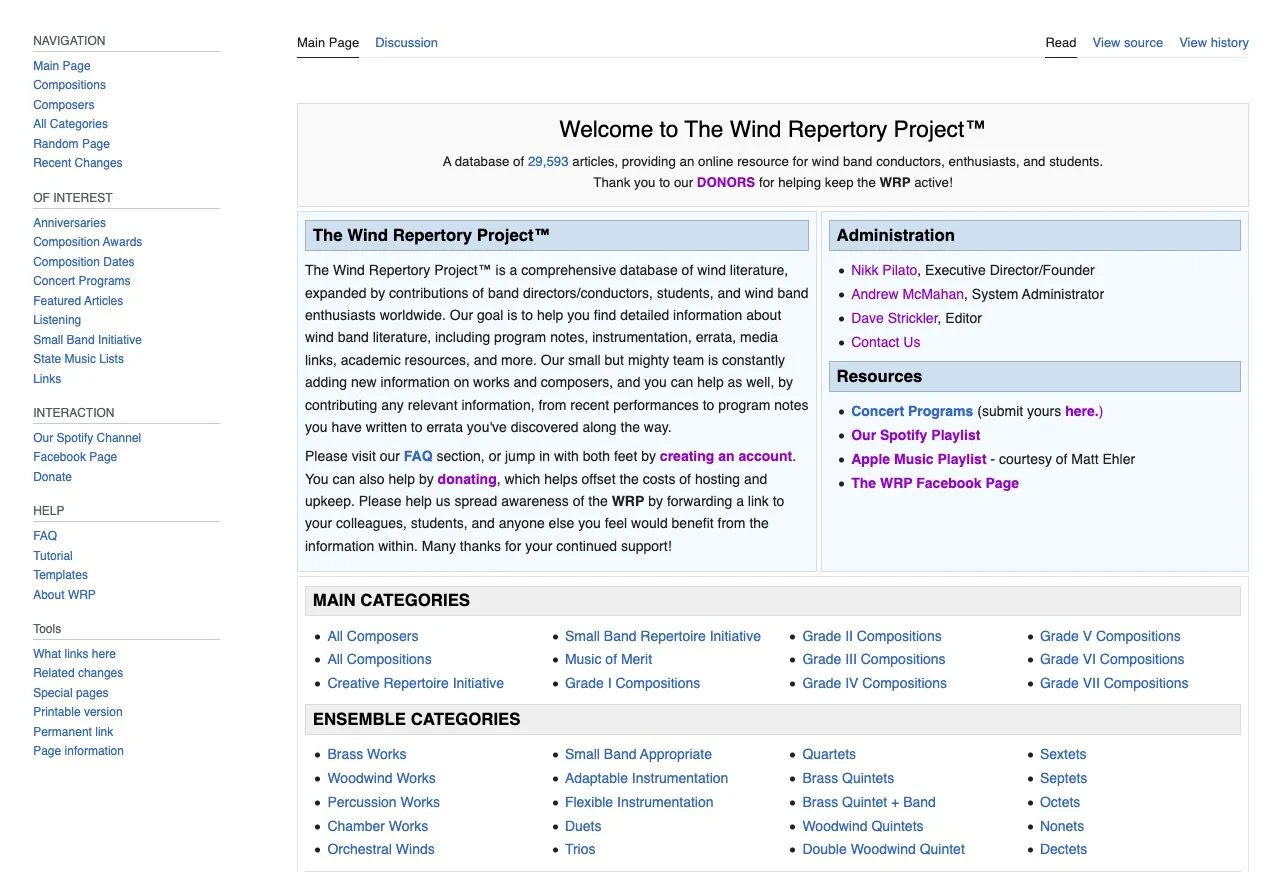Open the Printable version
The image size is (1284, 872).
(x=78, y=712)
